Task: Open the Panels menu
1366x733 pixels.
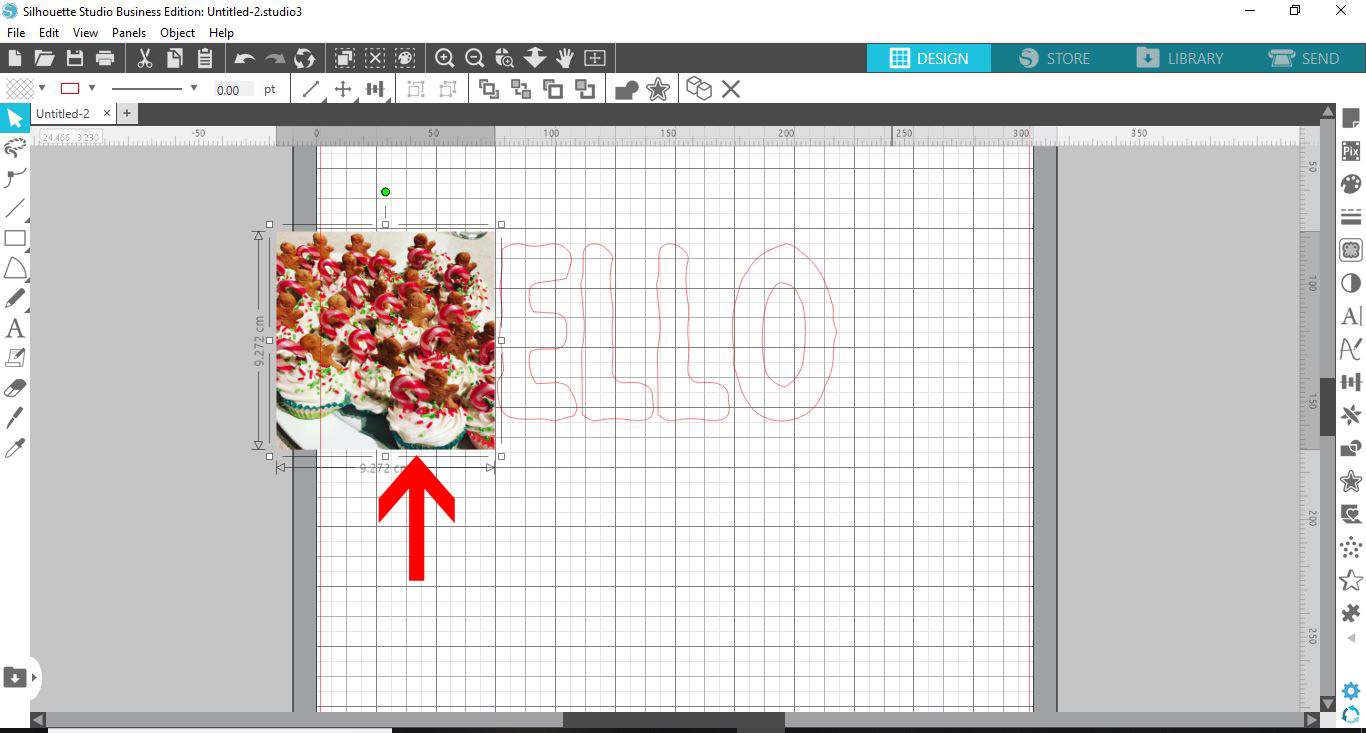Action: click(129, 33)
